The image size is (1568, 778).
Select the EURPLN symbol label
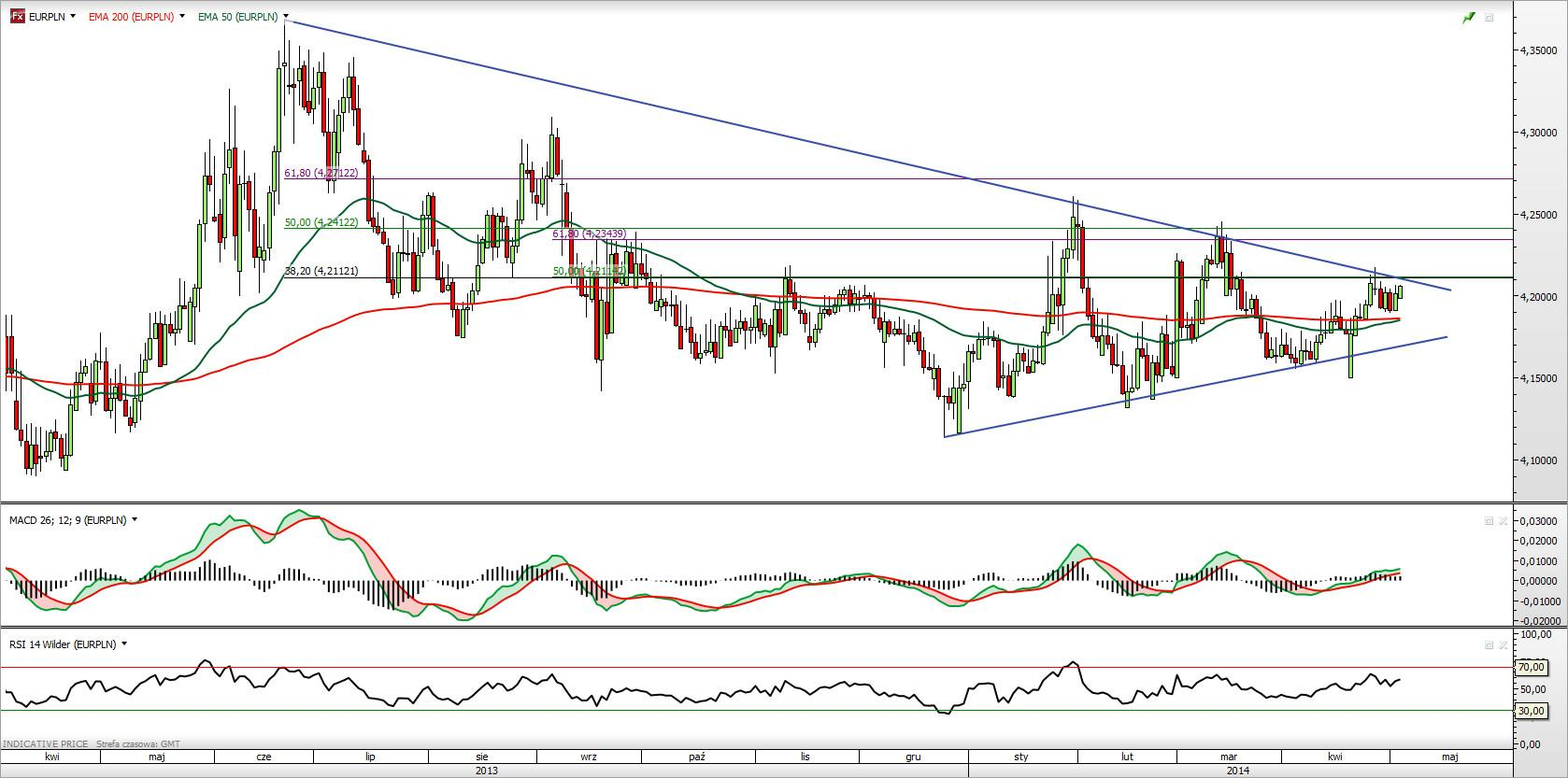point(47,17)
